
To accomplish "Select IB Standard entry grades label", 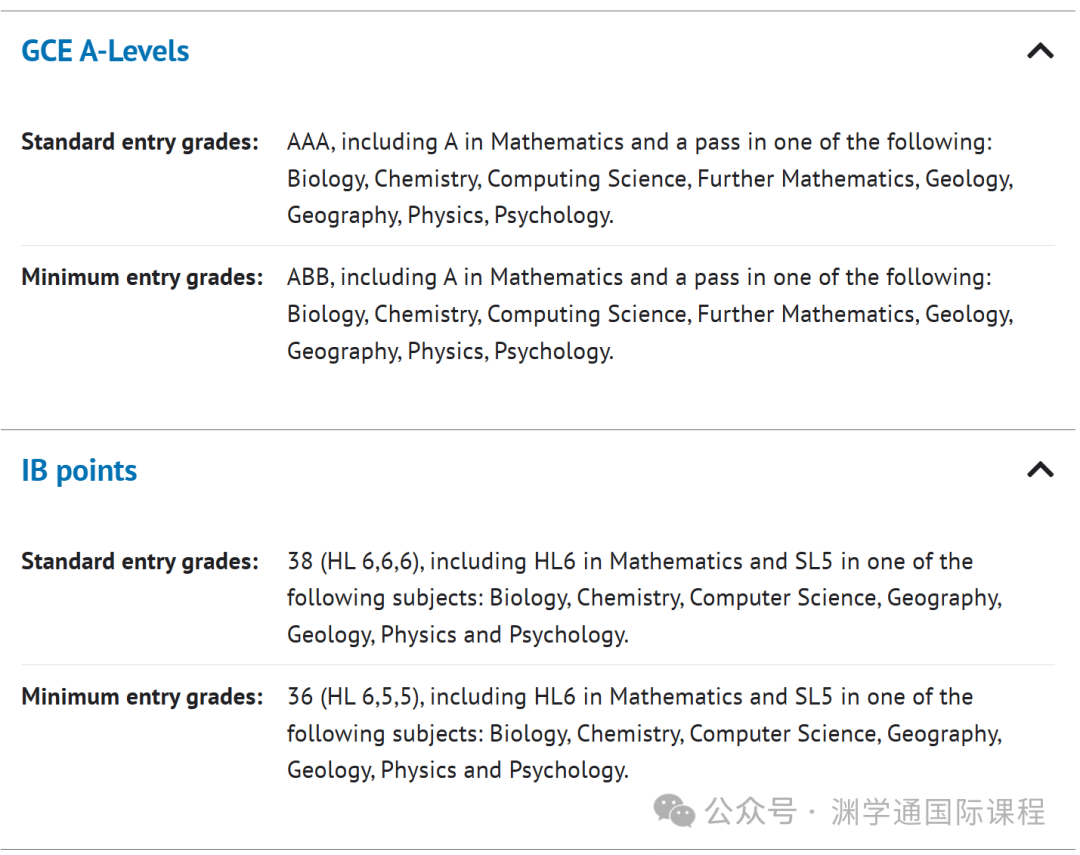I will (x=140, y=562).
